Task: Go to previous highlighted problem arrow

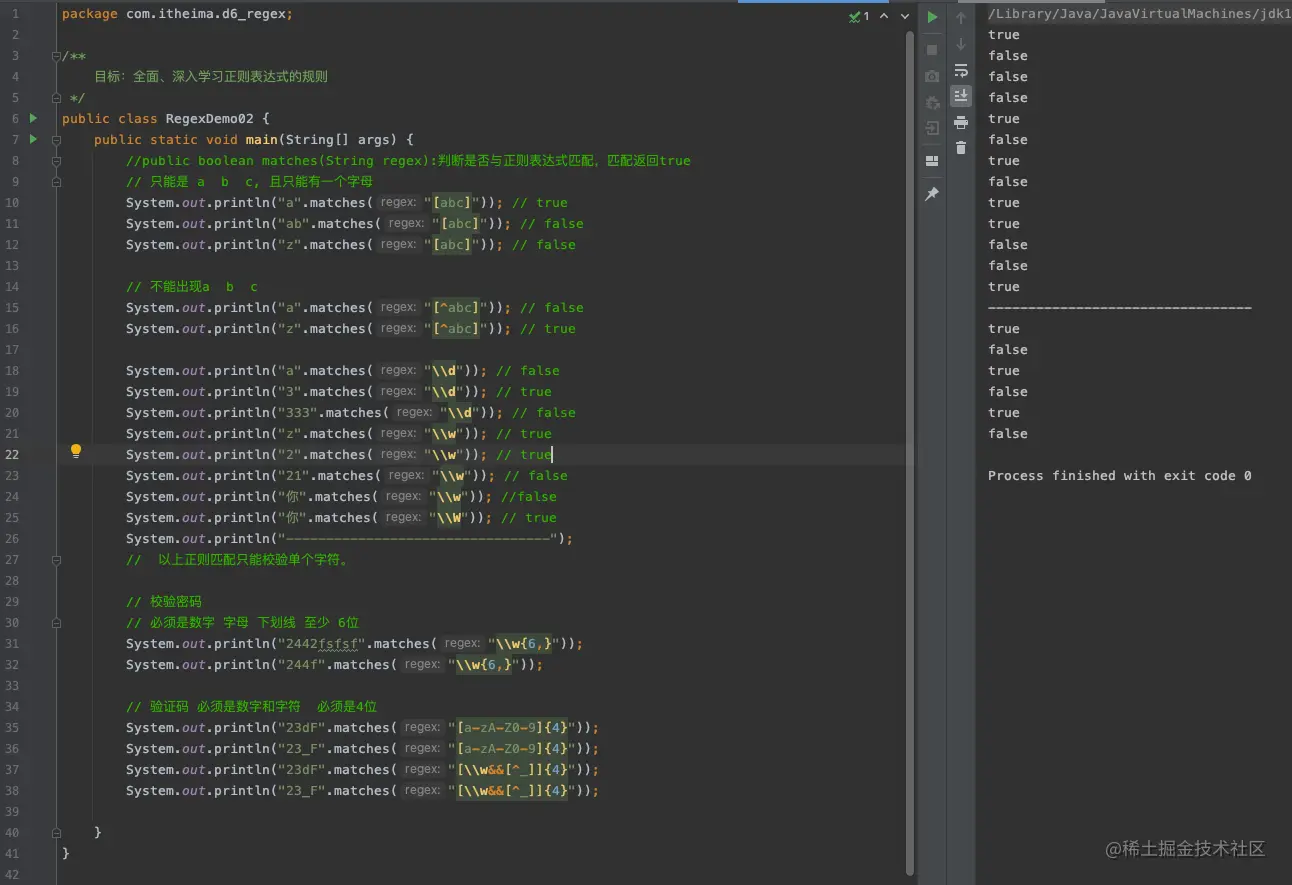Action: tap(883, 16)
